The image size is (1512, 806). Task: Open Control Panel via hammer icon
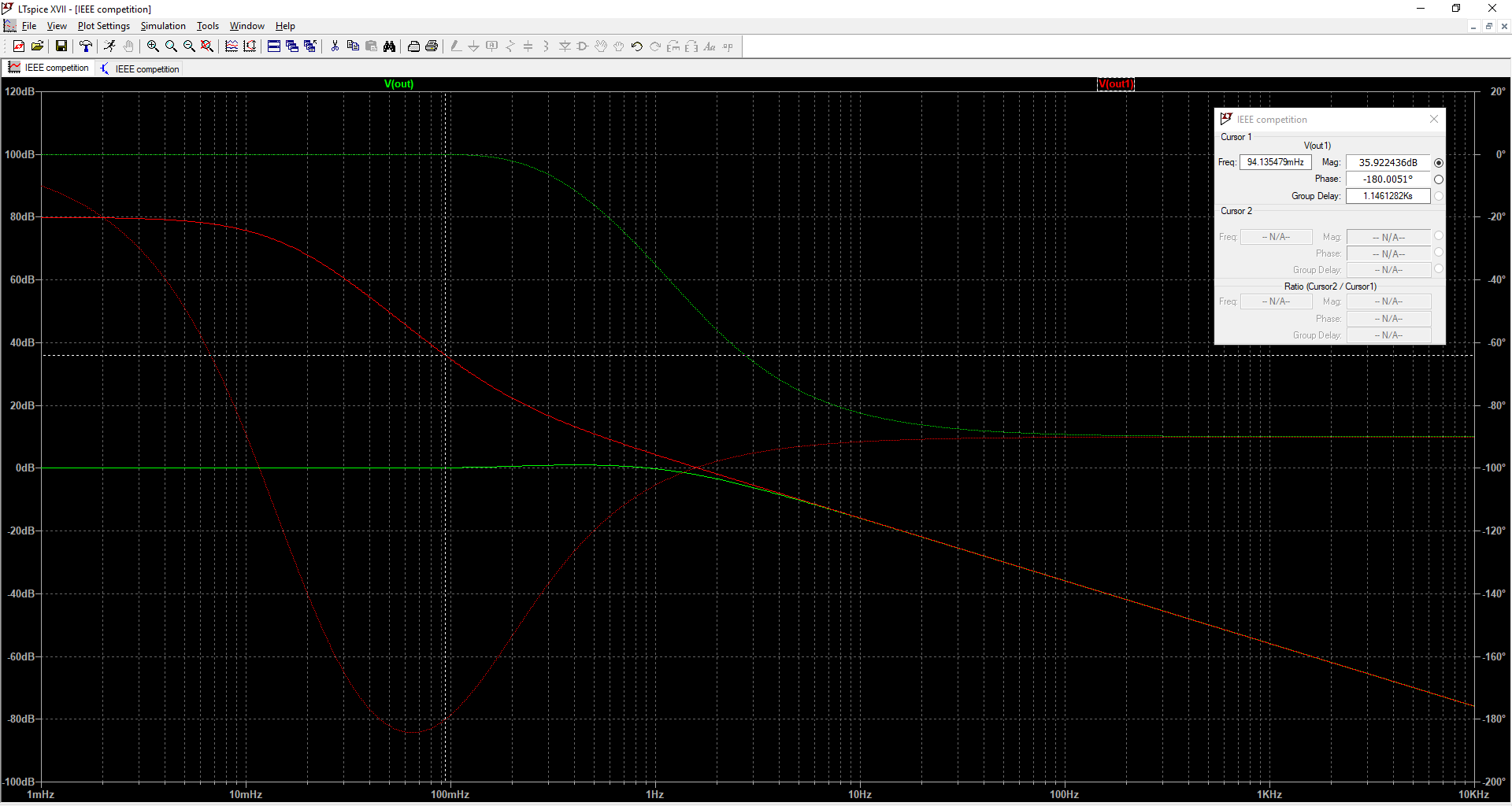coord(86,46)
